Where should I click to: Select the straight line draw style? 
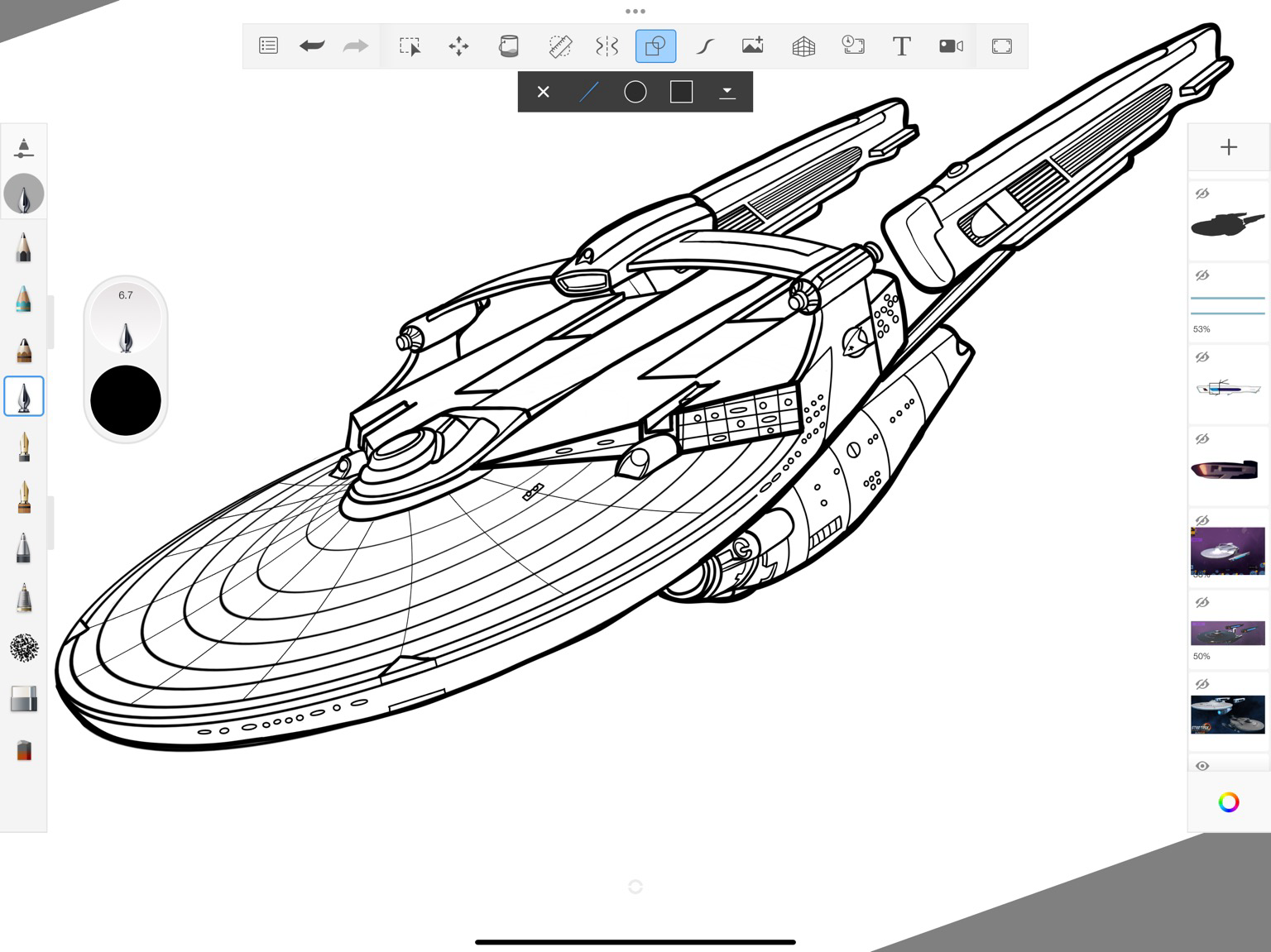coord(589,92)
